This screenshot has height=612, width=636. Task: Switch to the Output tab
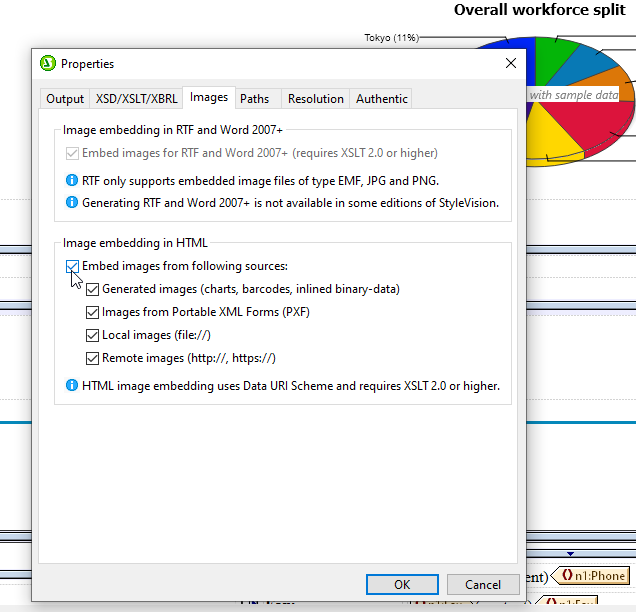(x=65, y=98)
